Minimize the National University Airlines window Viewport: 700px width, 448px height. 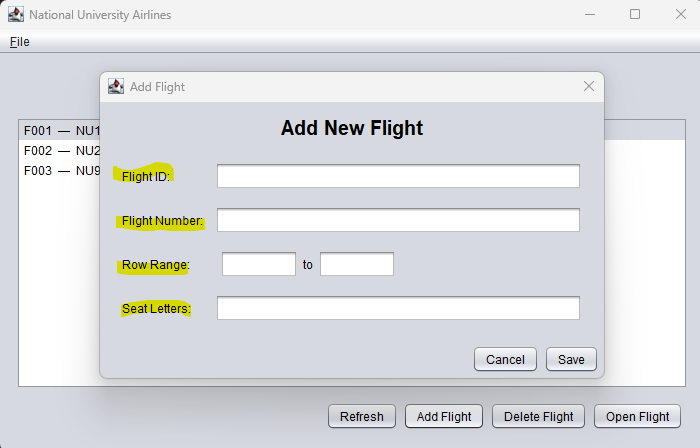click(x=589, y=15)
